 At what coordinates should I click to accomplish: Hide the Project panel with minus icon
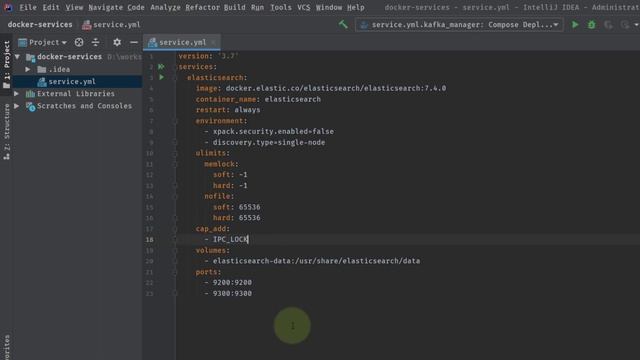(x=133, y=42)
